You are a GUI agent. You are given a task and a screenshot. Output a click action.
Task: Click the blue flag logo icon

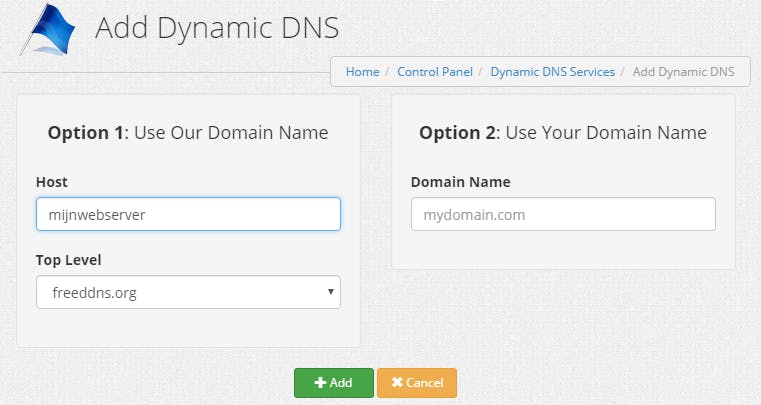point(48,31)
